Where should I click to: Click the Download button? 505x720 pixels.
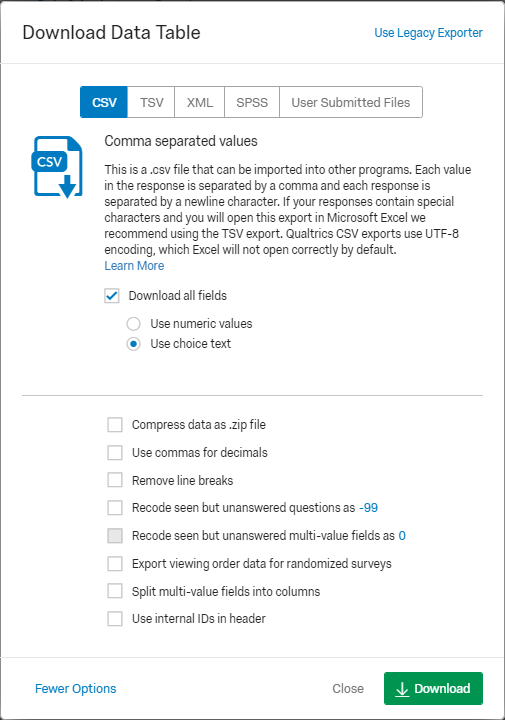(x=433, y=688)
